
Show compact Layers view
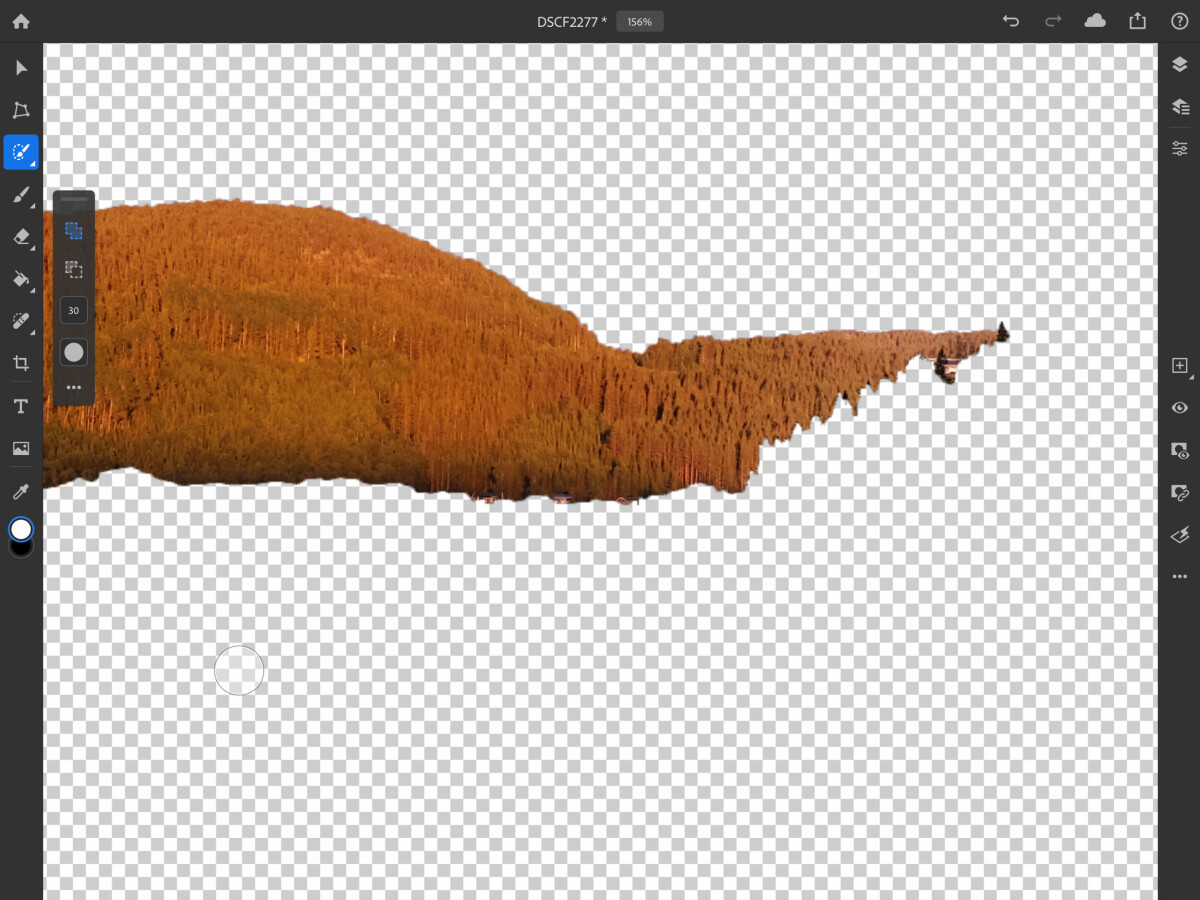[x=1180, y=65]
